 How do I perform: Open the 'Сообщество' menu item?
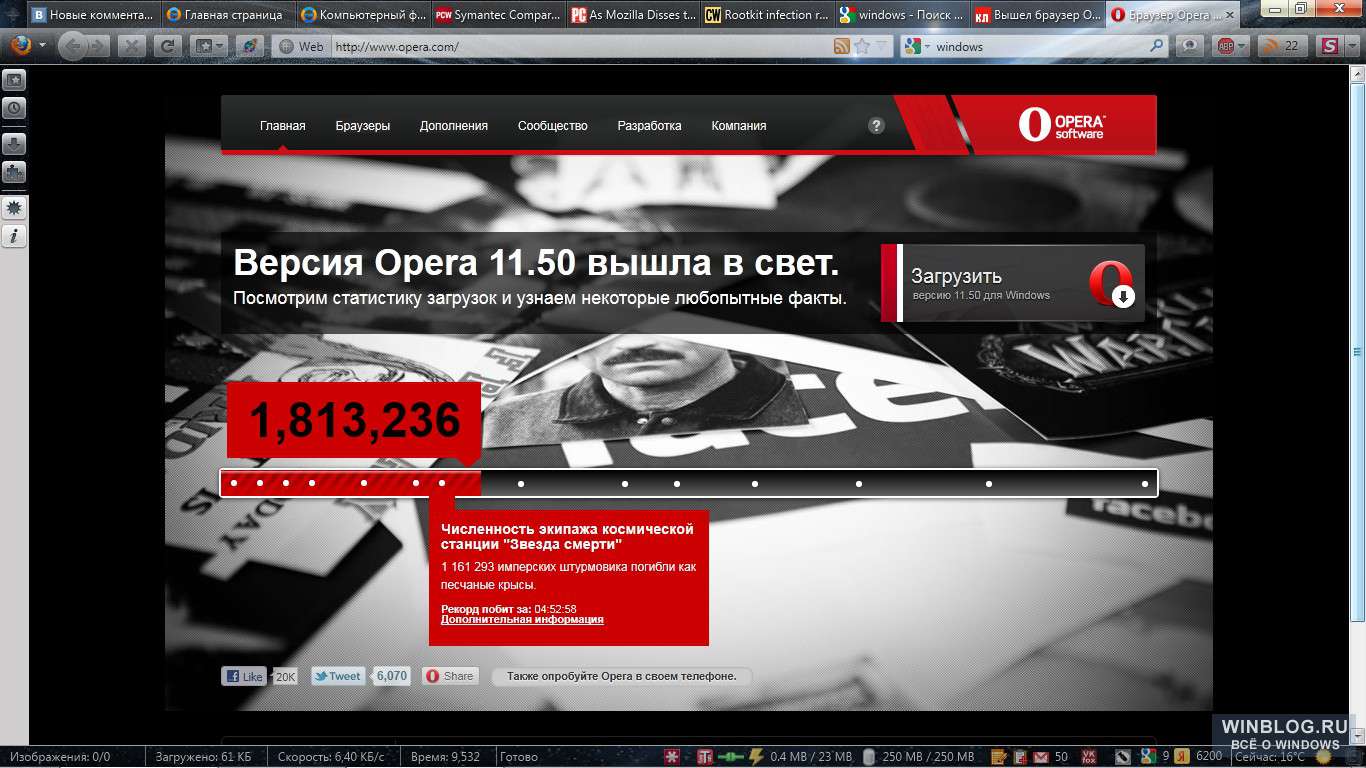[553, 126]
